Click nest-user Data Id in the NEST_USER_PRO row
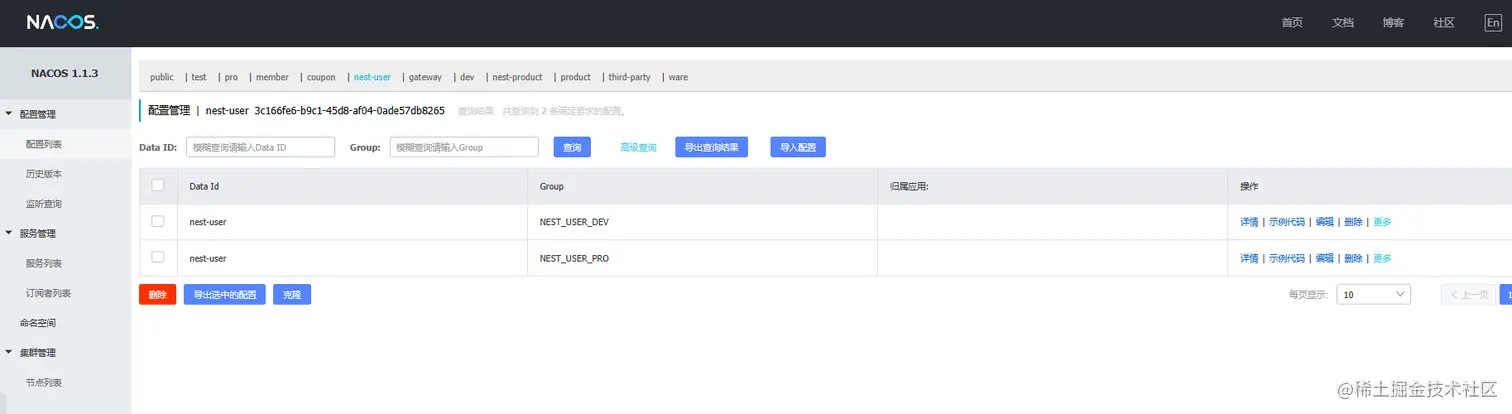The image size is (1512, 414). 208,258
